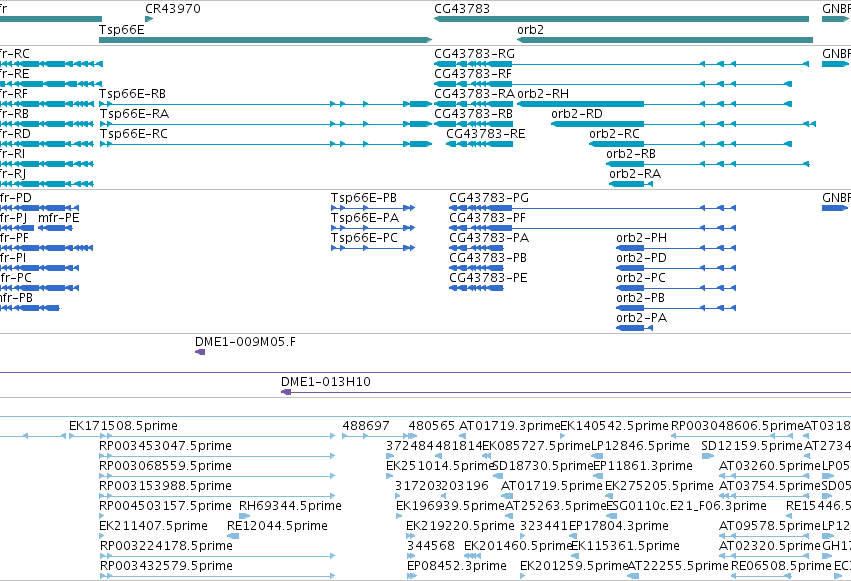
Task: Select the CG43783-RF transcript
Action: tap(613, 84)
